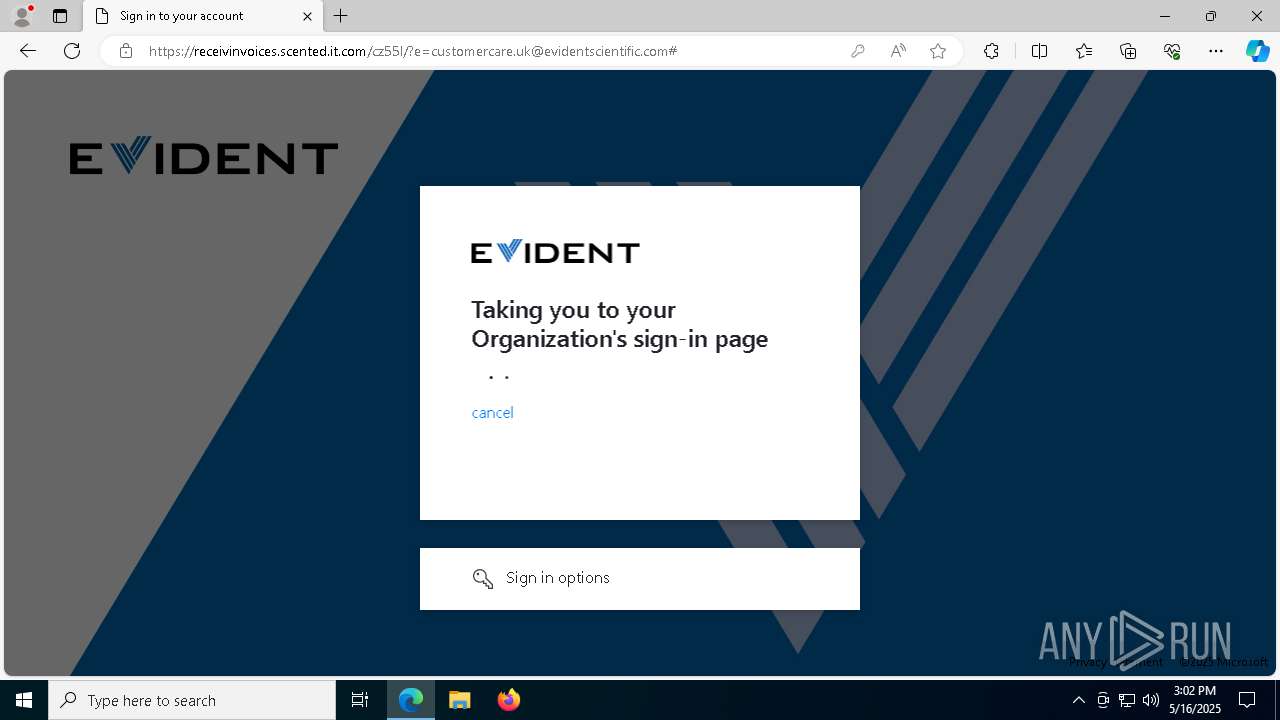This screenshot has width=1280, height=720.
Task: Select Microsoft Edge taskbar icon
Action: coord(411,700)
